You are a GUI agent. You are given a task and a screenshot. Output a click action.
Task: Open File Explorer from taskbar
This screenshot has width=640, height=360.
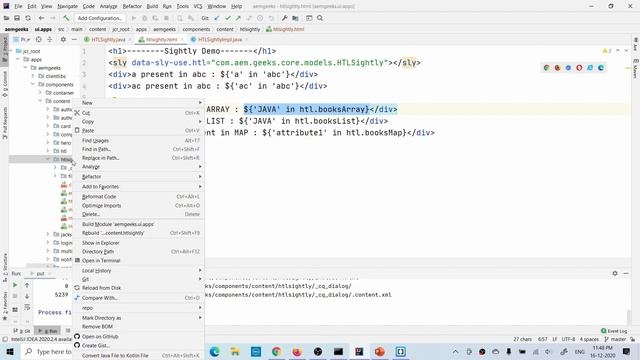point(235,351)
